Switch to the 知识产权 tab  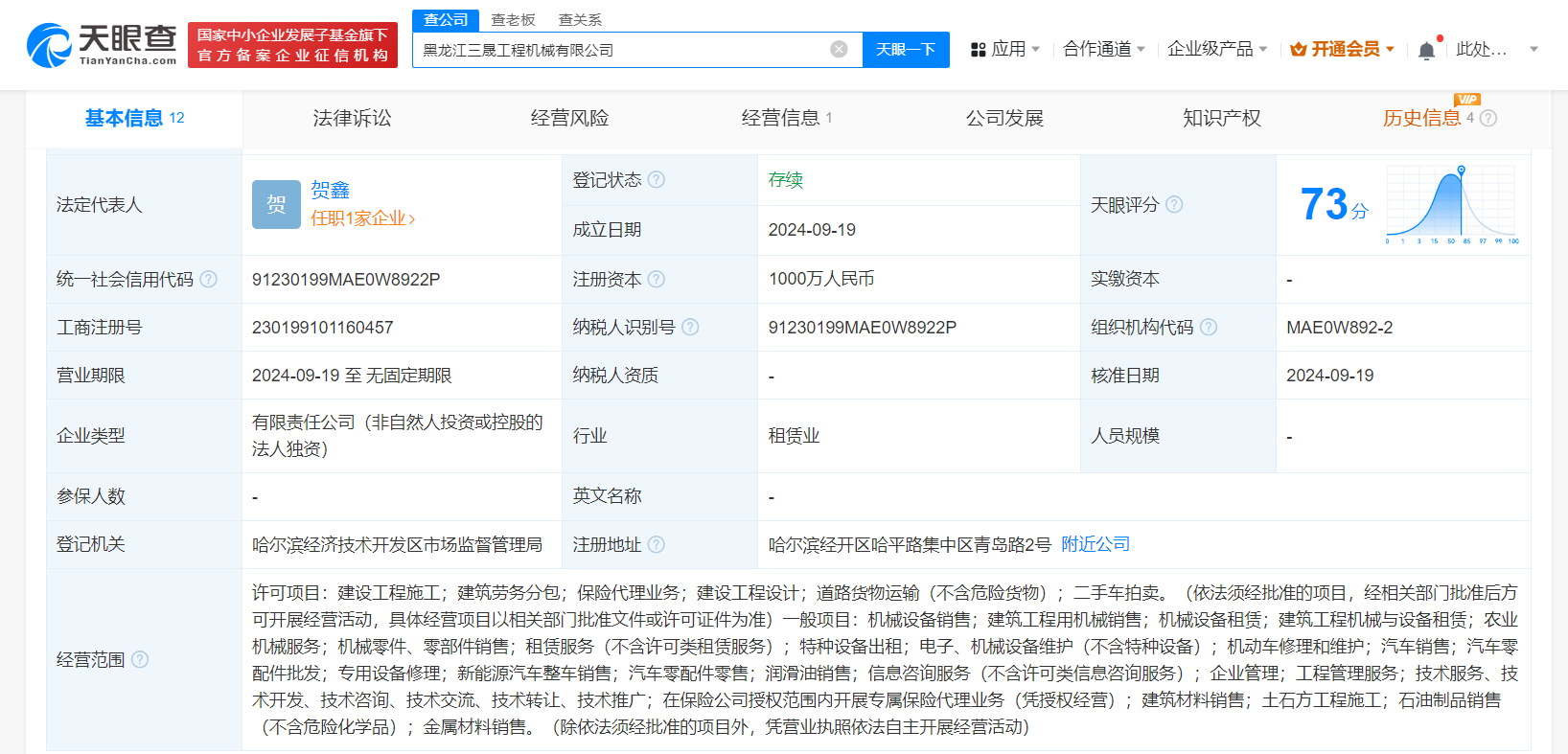[x=1221, y=118]
